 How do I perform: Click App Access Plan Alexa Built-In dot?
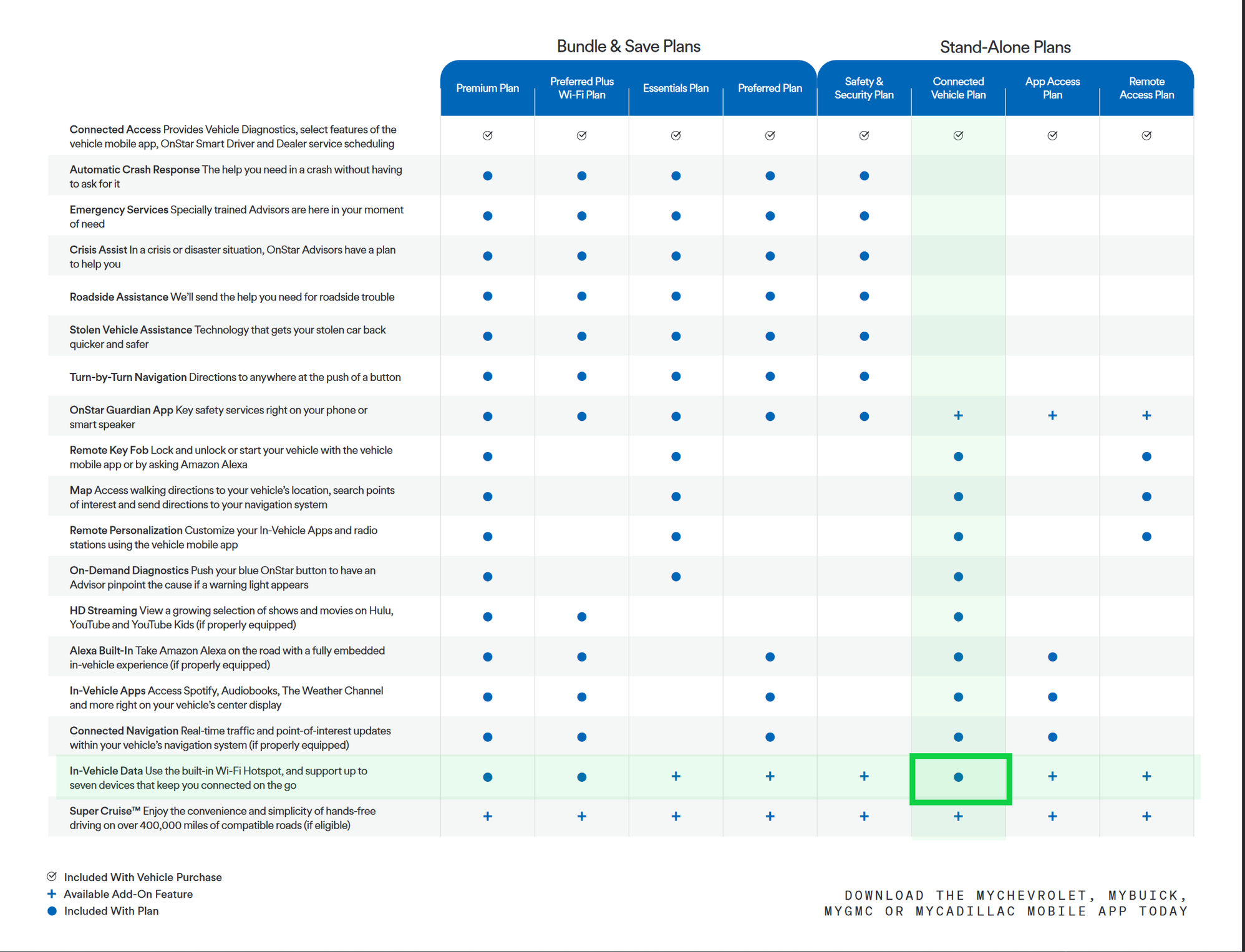pos(1052,656)
